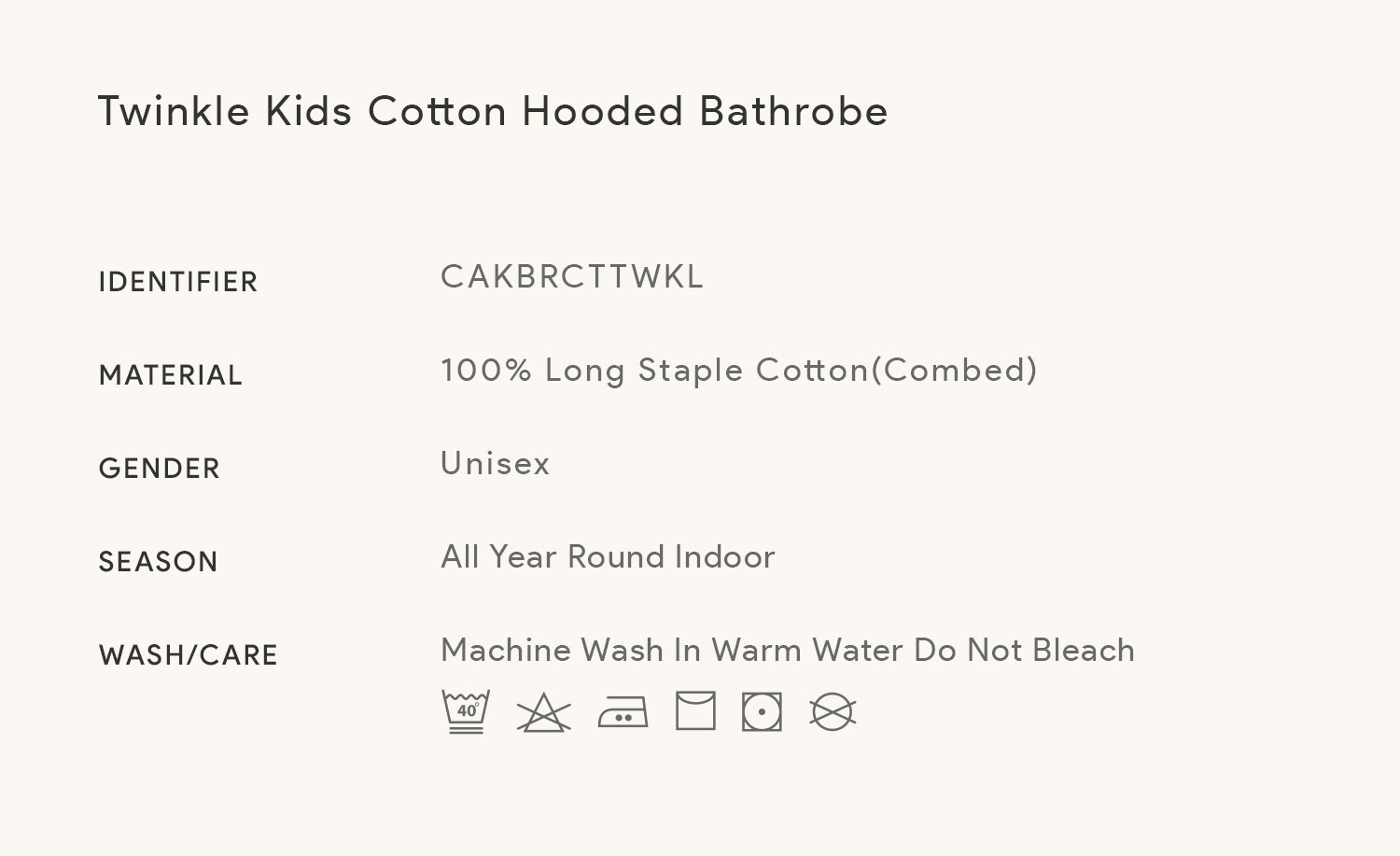Click the All Year Round Indoor value
The image size is (1400, 856).
pos(608,556)
